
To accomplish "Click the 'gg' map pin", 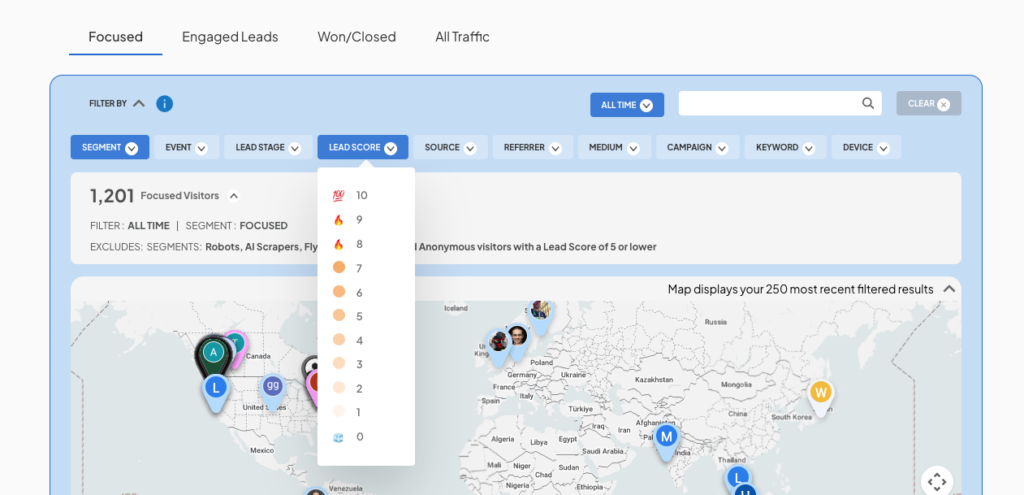I will [x=272, y=390].
